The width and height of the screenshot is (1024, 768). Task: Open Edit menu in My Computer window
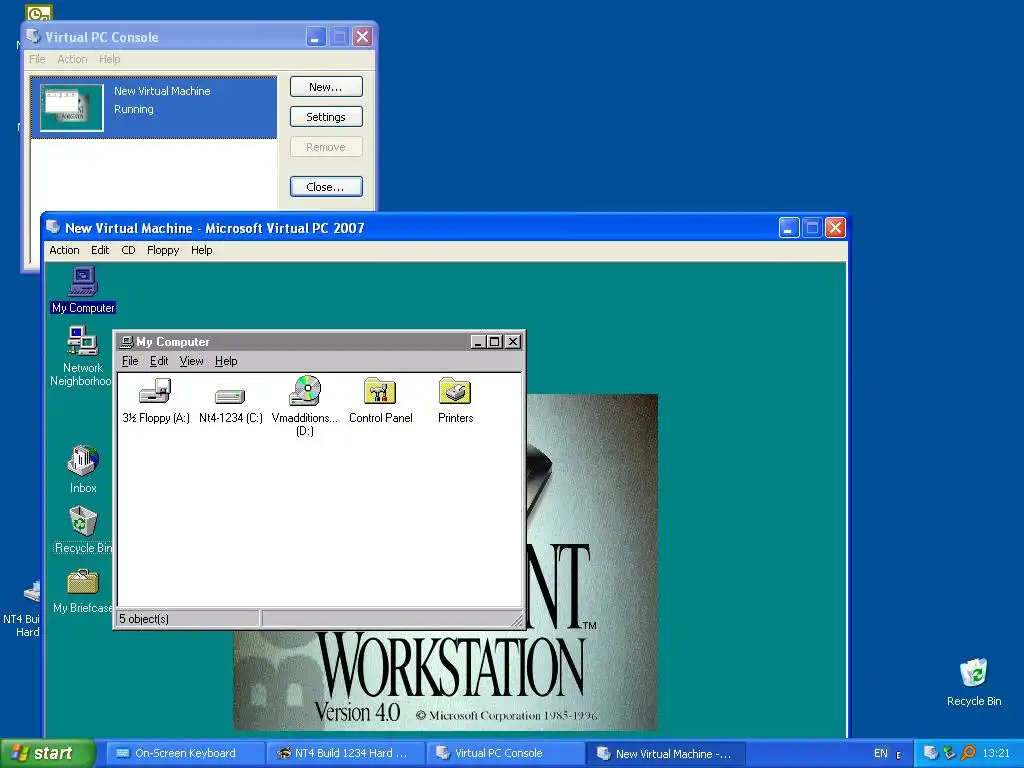click(159, 361)
